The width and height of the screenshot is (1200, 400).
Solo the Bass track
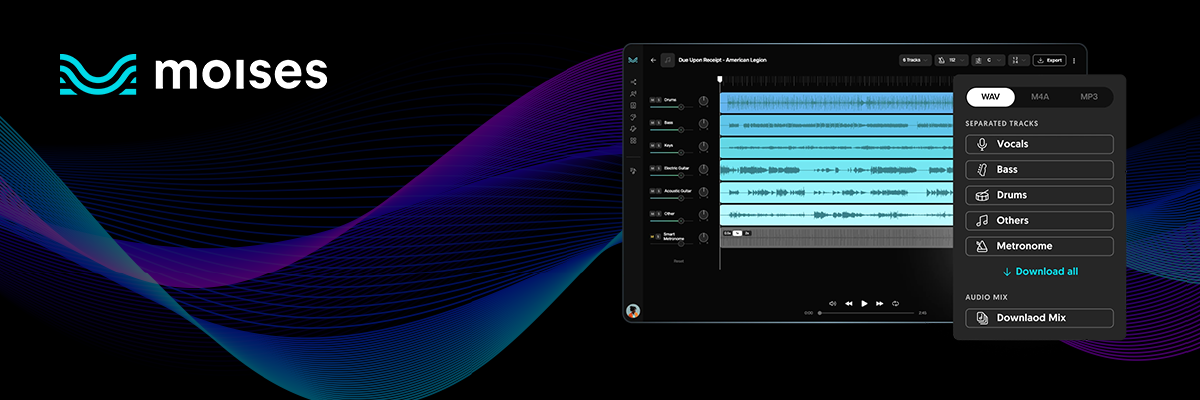click(x=658, y=123)
